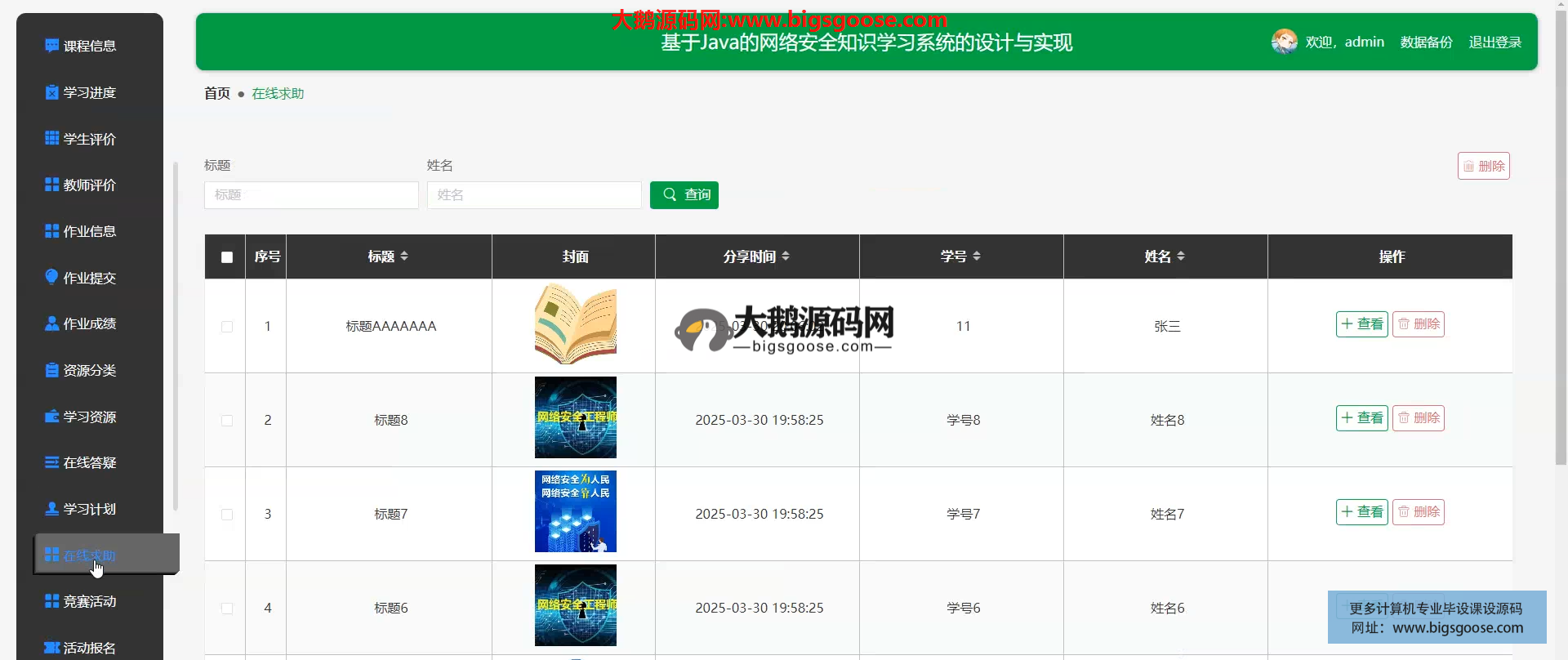Viewport: 1568px width, 660px height.
Task: Click the 作业成绩 person icon
Action: click(x=51, y=323)
